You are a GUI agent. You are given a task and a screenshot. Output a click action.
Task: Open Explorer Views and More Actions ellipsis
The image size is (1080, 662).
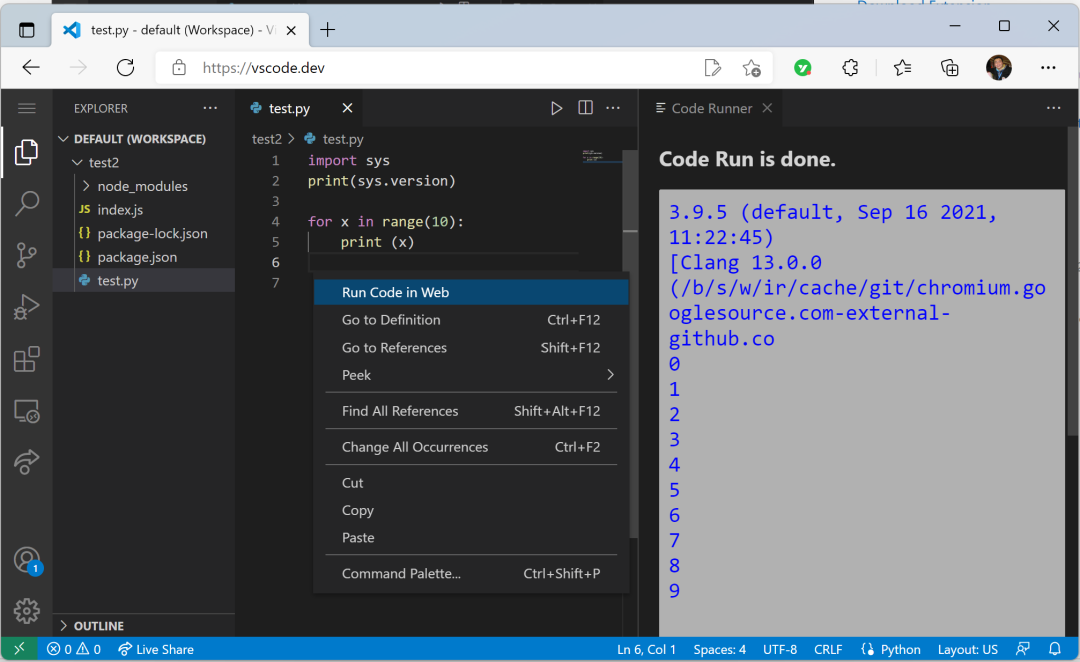pyautogui.click(x=210, y=108)
